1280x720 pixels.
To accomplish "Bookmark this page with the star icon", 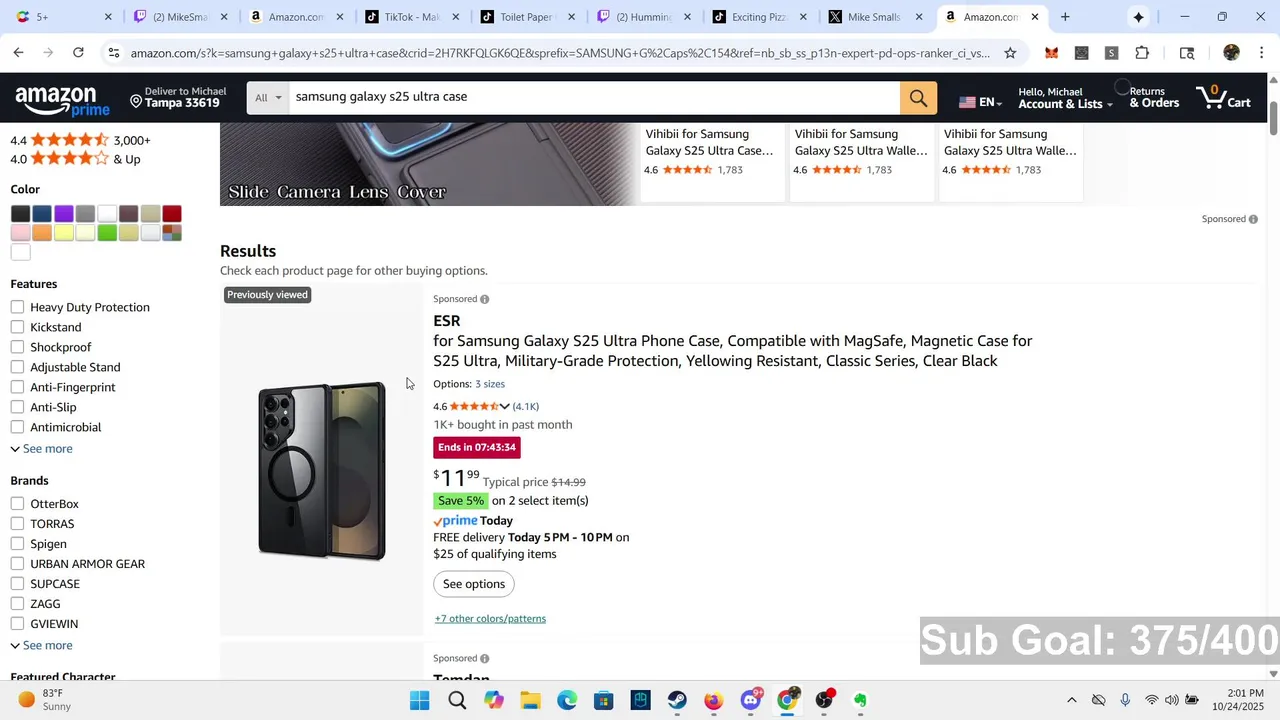I will pyautogui.click(x=1010, y=53).
